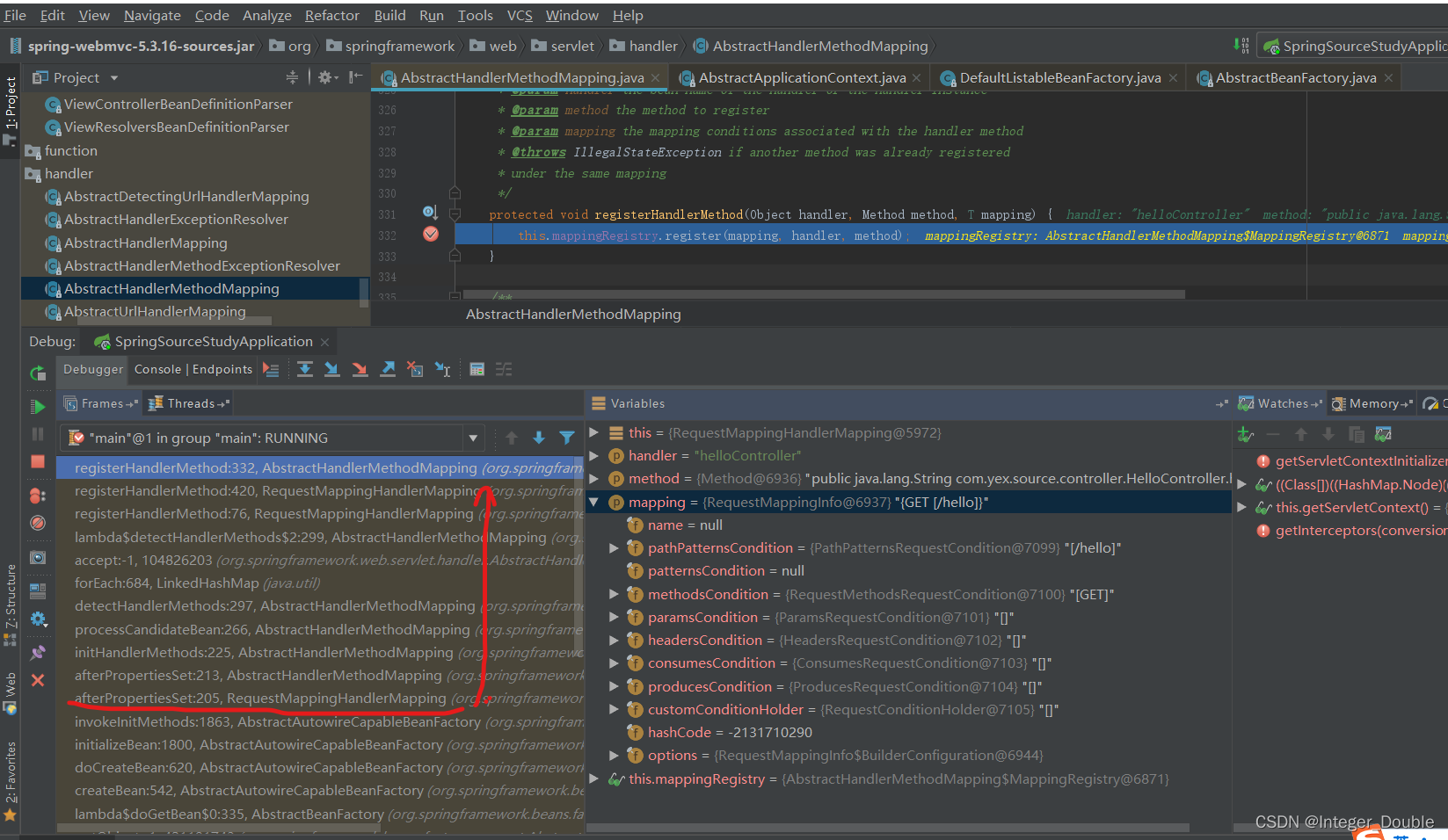Click the editor horizontal scrollbar

pyautogui.click(x=824, y=294)
